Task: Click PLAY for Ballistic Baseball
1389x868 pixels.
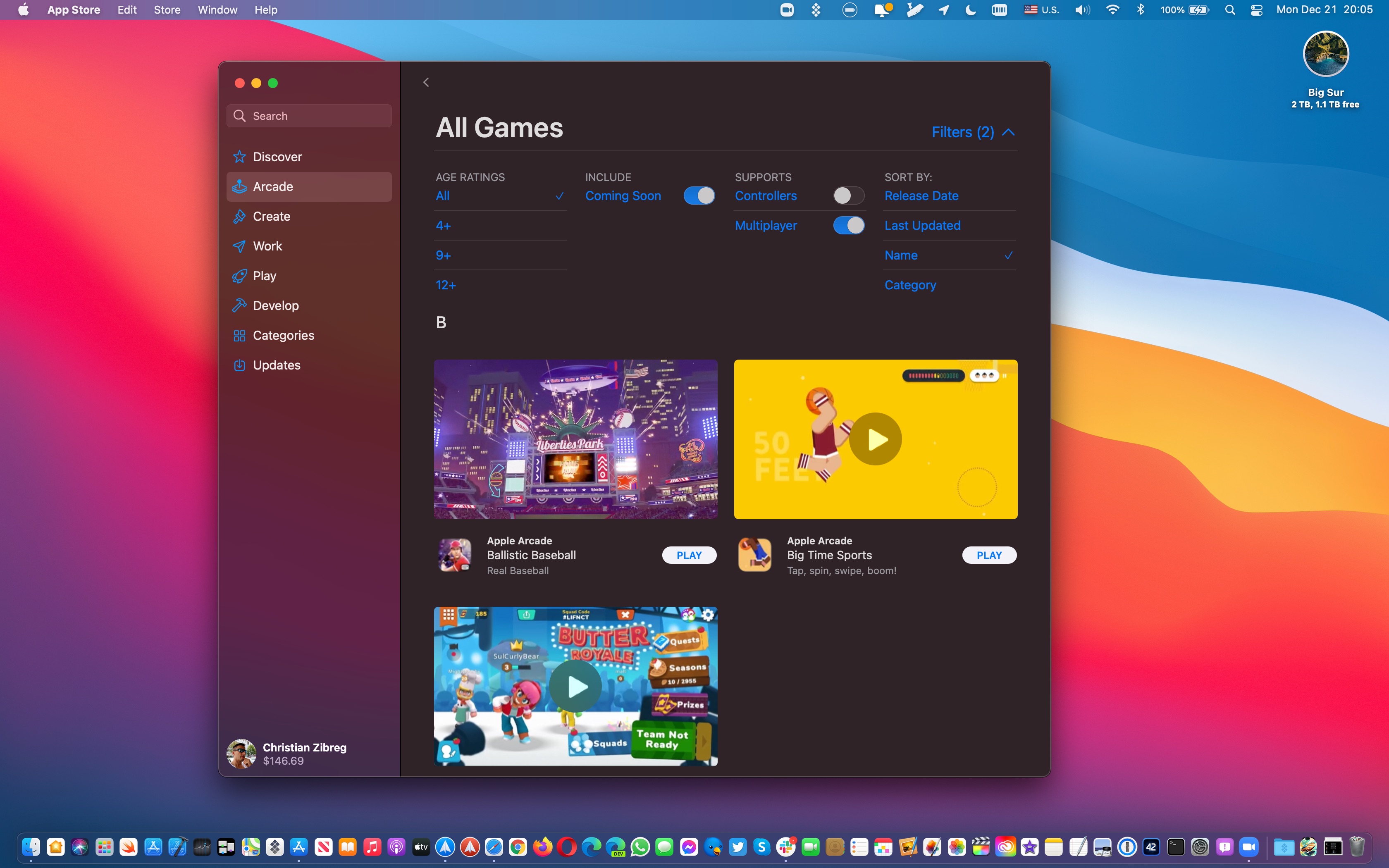Action: pos(689,555)
